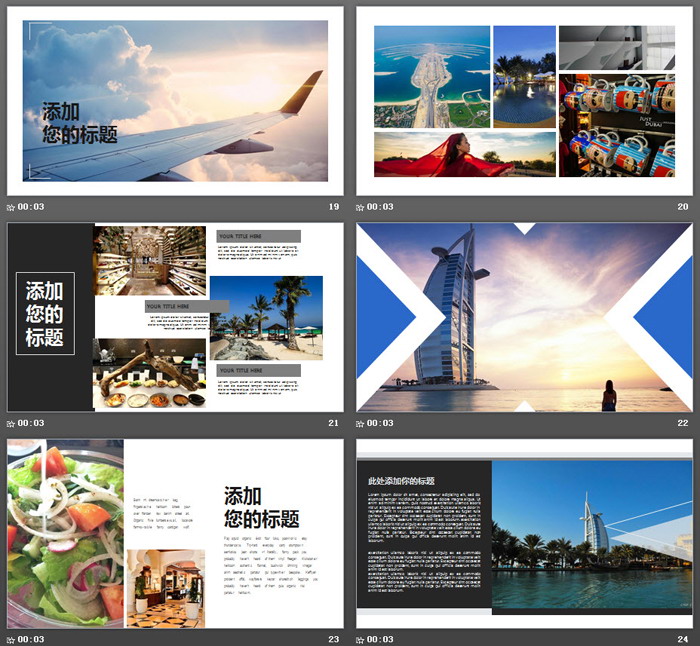Select the salad photo slide
The image size is (700, 646).
point(175,533)
